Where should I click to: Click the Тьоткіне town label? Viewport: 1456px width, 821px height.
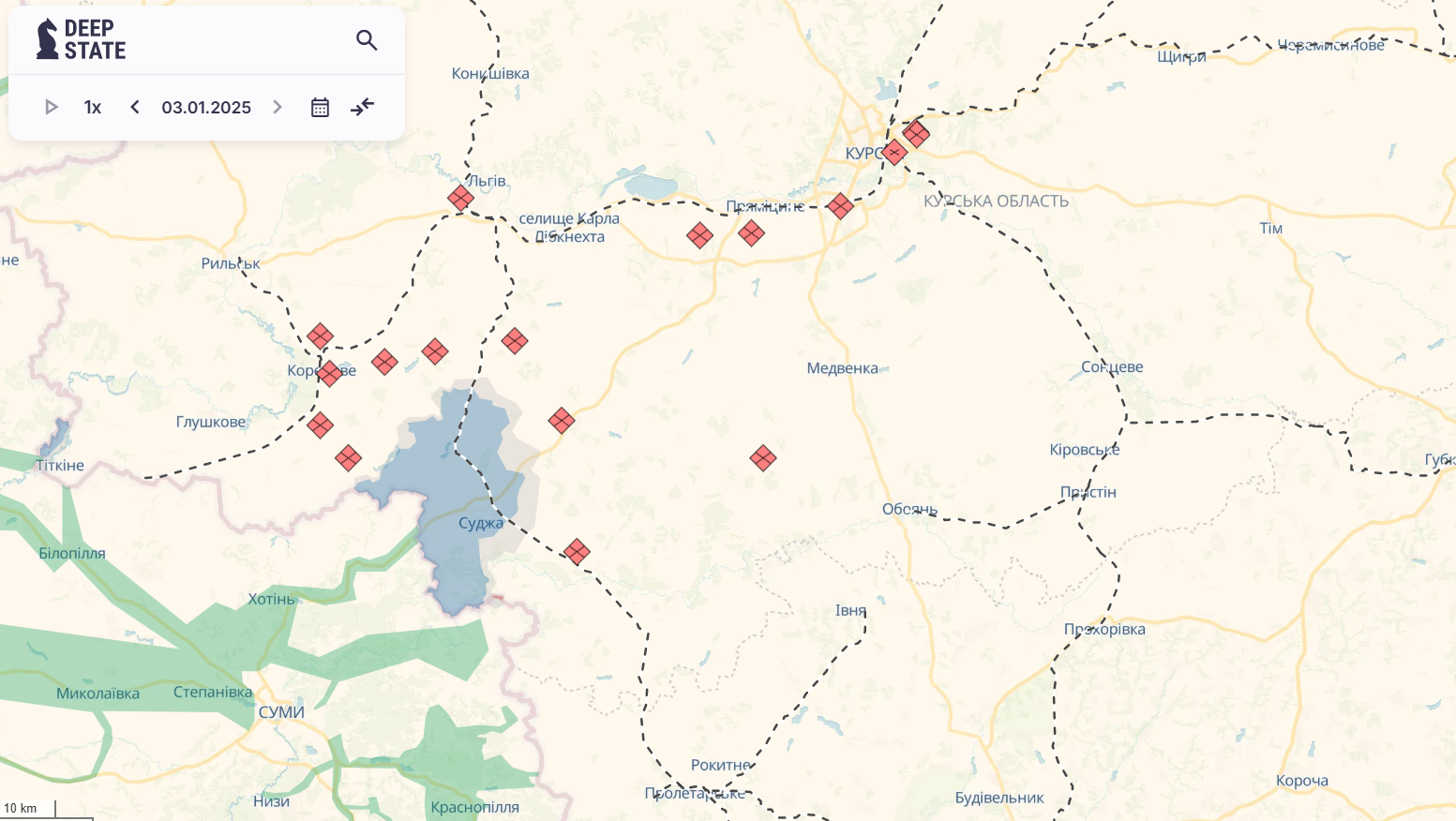(60, 465)
